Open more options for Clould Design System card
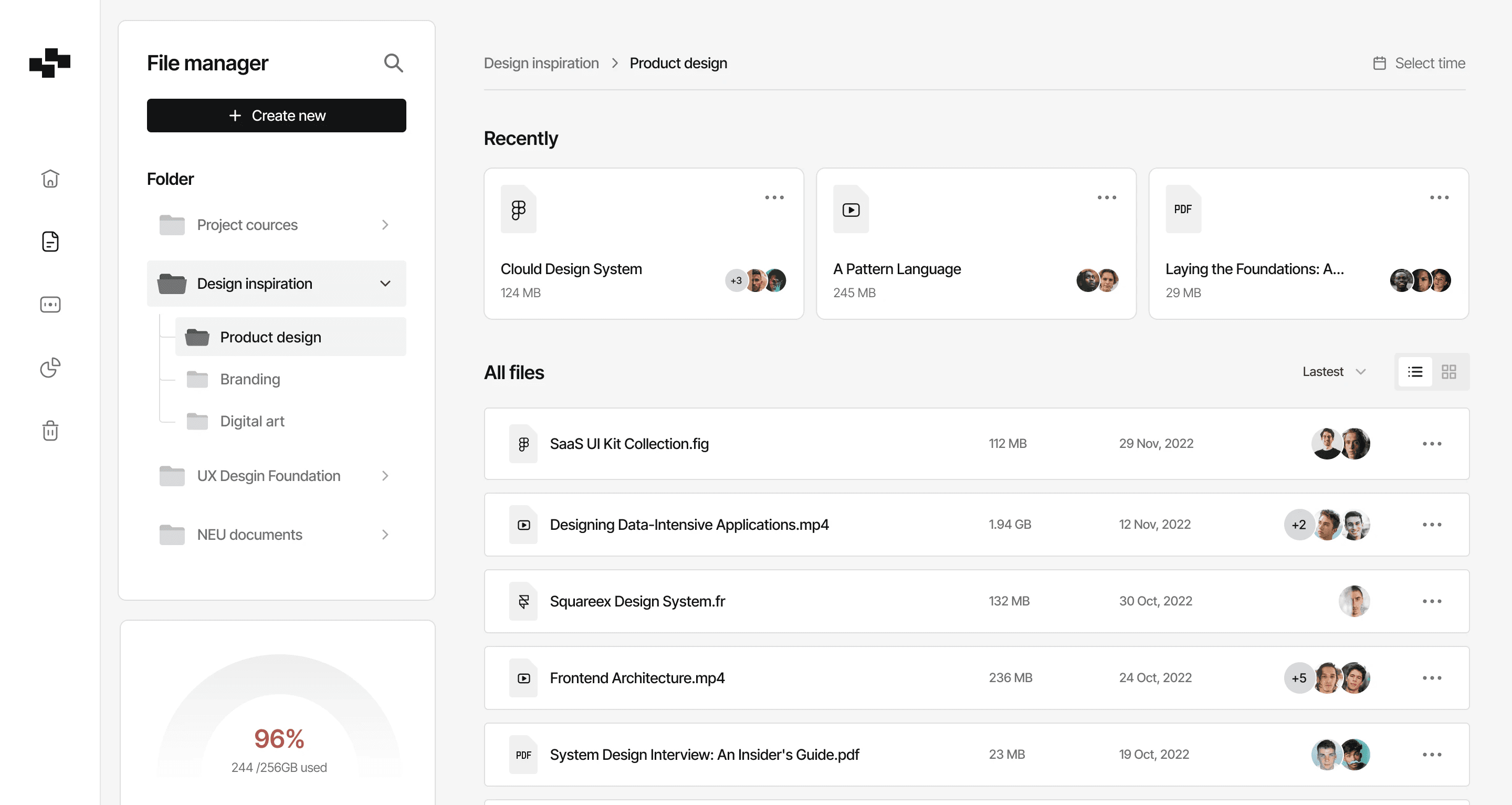1512x805 pixels. coord(774,197)
